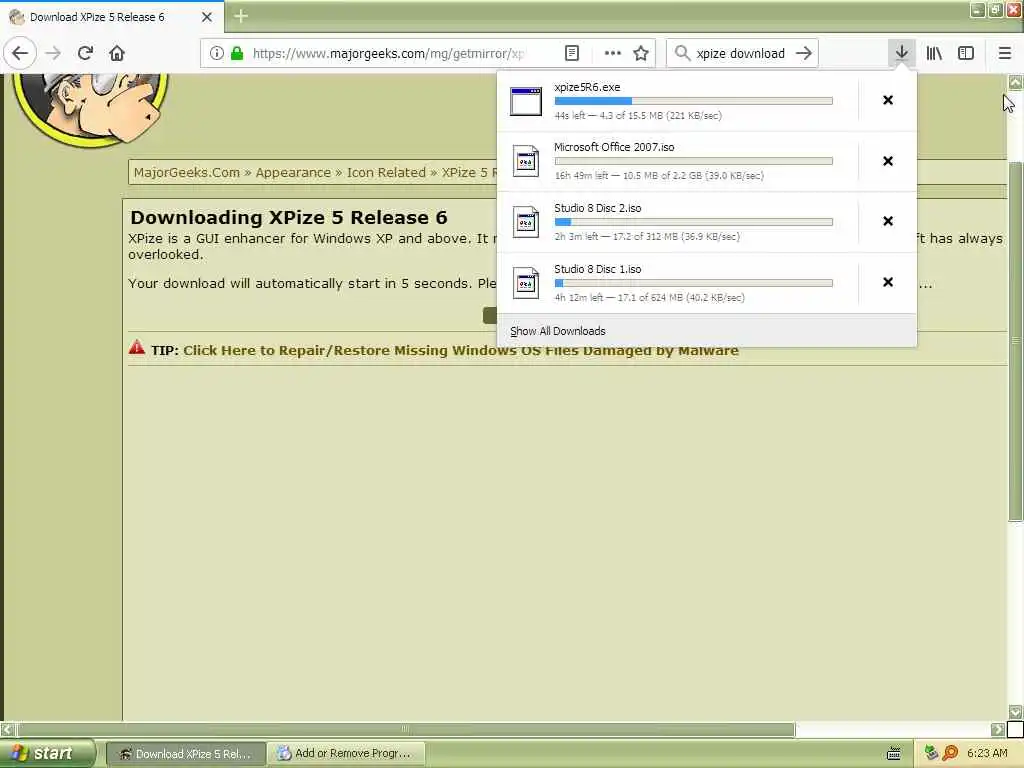Click the orange magnifier tray icon
1024x768 pixels.
tap(950, 753)
